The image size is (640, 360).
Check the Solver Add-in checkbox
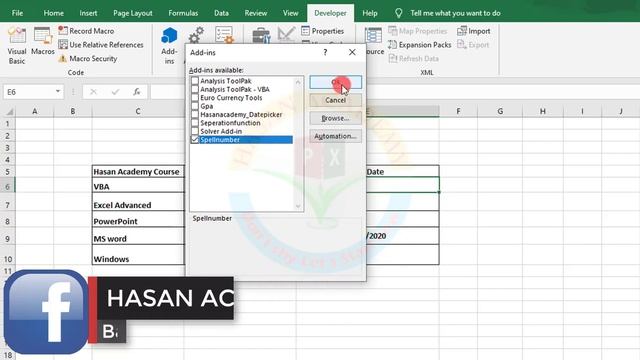pos(195,131)
